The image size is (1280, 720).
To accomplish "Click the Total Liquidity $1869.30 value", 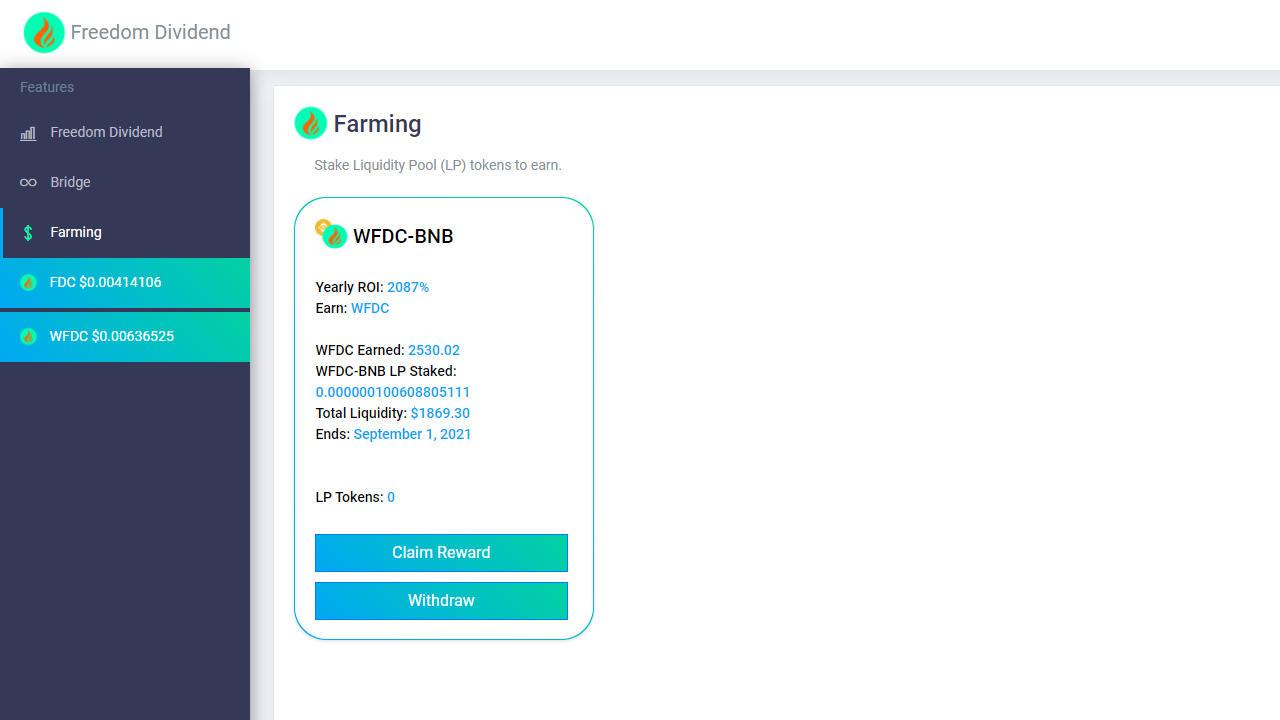I will click(x=440, y=413).
